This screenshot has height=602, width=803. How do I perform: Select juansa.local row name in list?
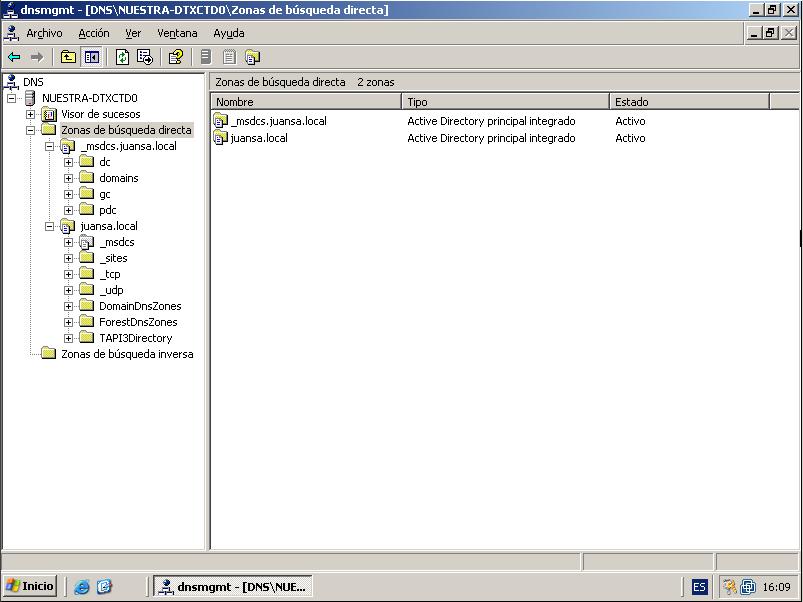click(259, 138)
